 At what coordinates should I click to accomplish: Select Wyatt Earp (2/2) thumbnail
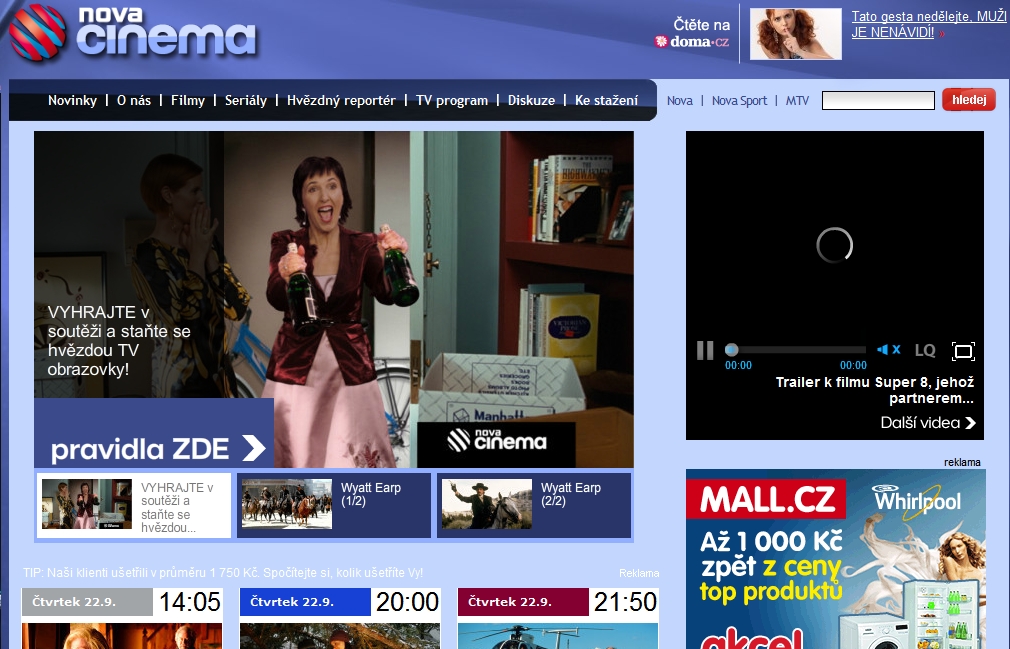[486, 504]
